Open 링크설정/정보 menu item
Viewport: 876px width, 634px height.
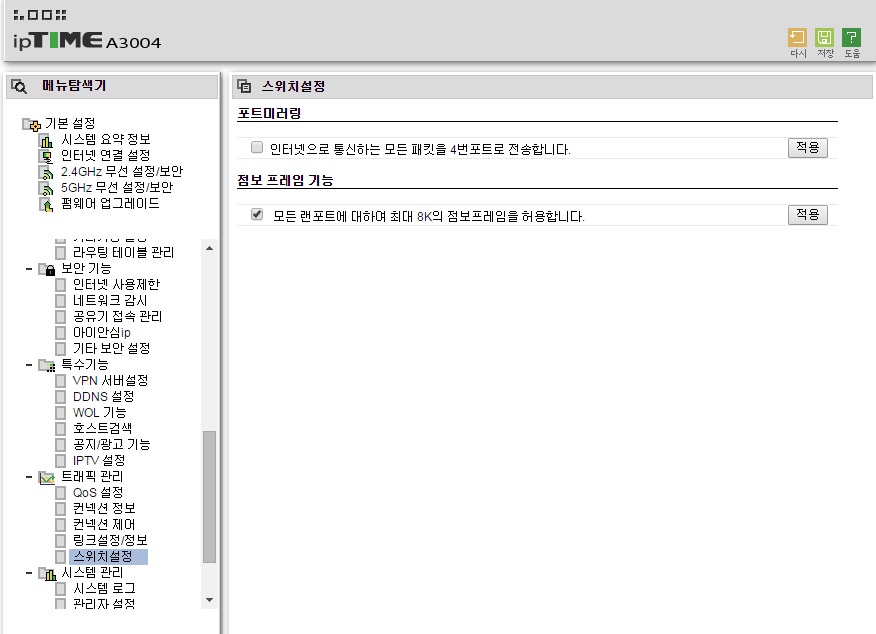(110, 541)
